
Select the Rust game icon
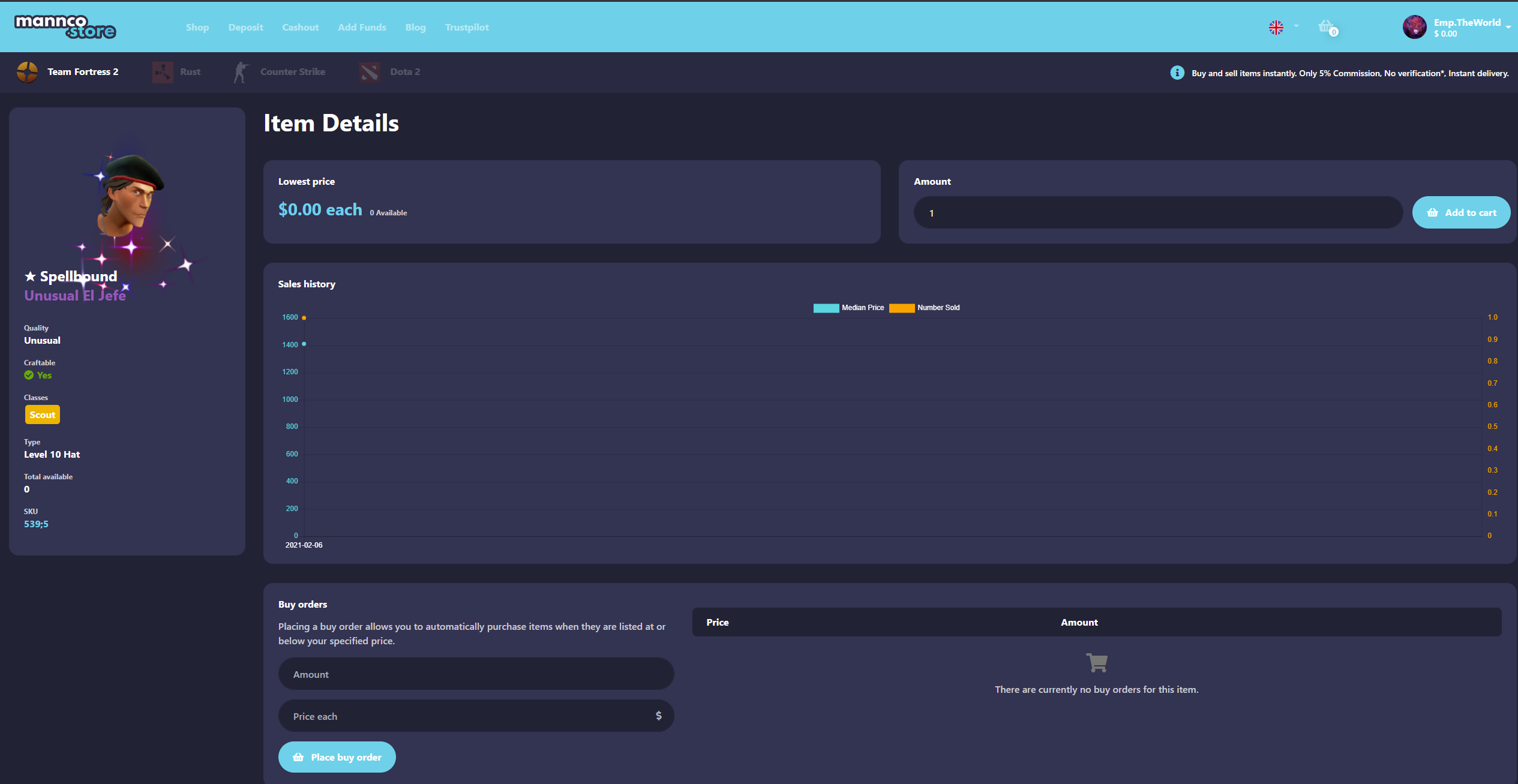pyautogui.click(x=163, y=72)
